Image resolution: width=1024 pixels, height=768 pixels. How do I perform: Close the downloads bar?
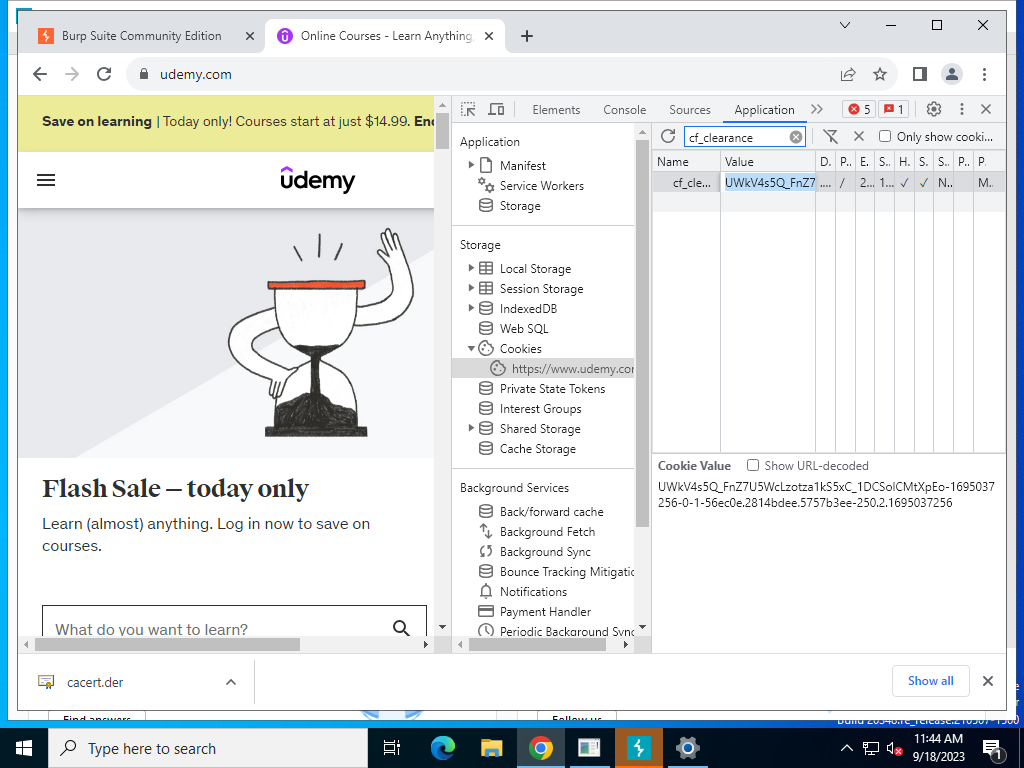click(x=987, y=681)
